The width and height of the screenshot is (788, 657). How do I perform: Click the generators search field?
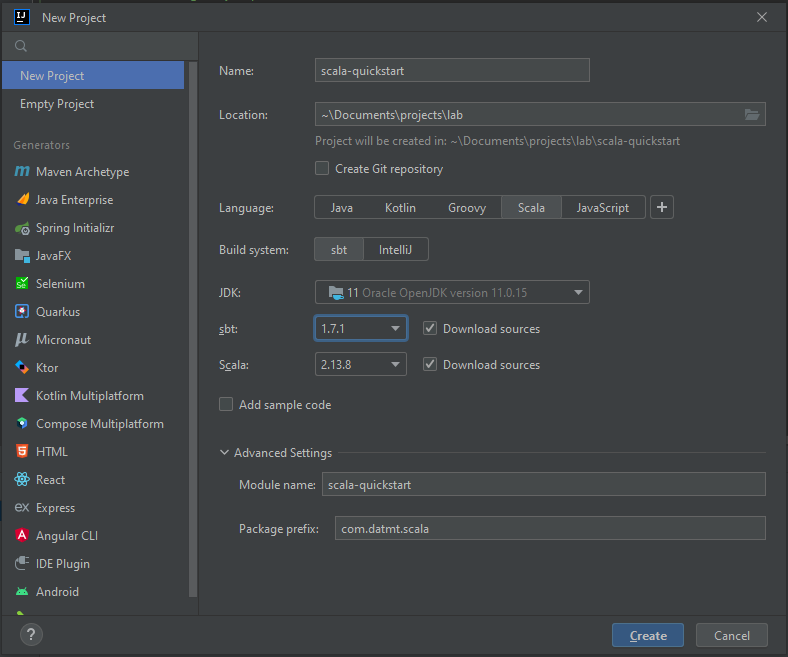(101, 46)
